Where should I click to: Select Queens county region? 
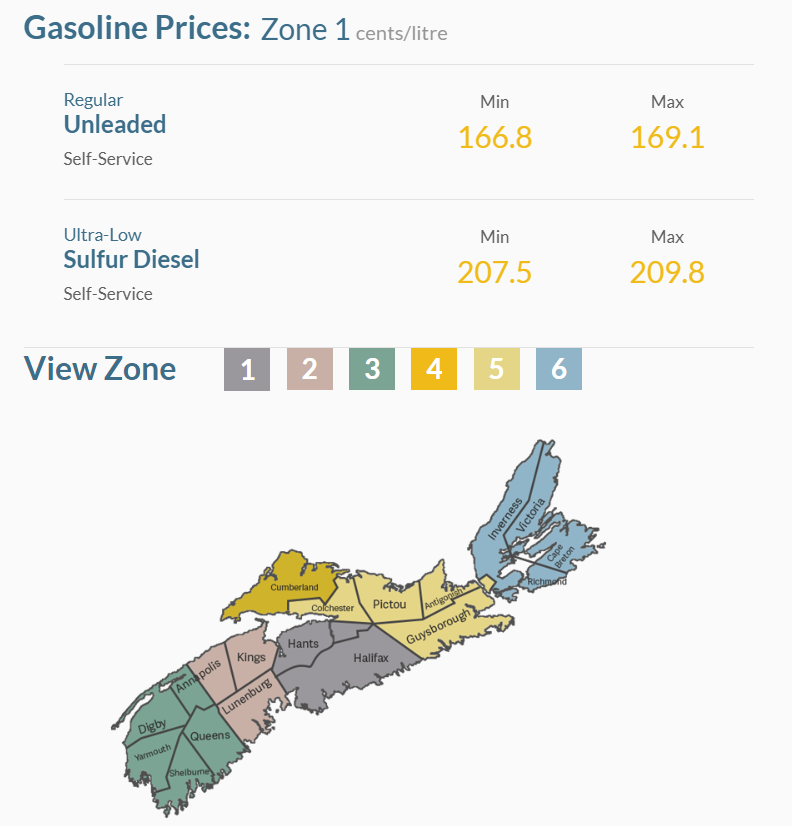point(210,735)
